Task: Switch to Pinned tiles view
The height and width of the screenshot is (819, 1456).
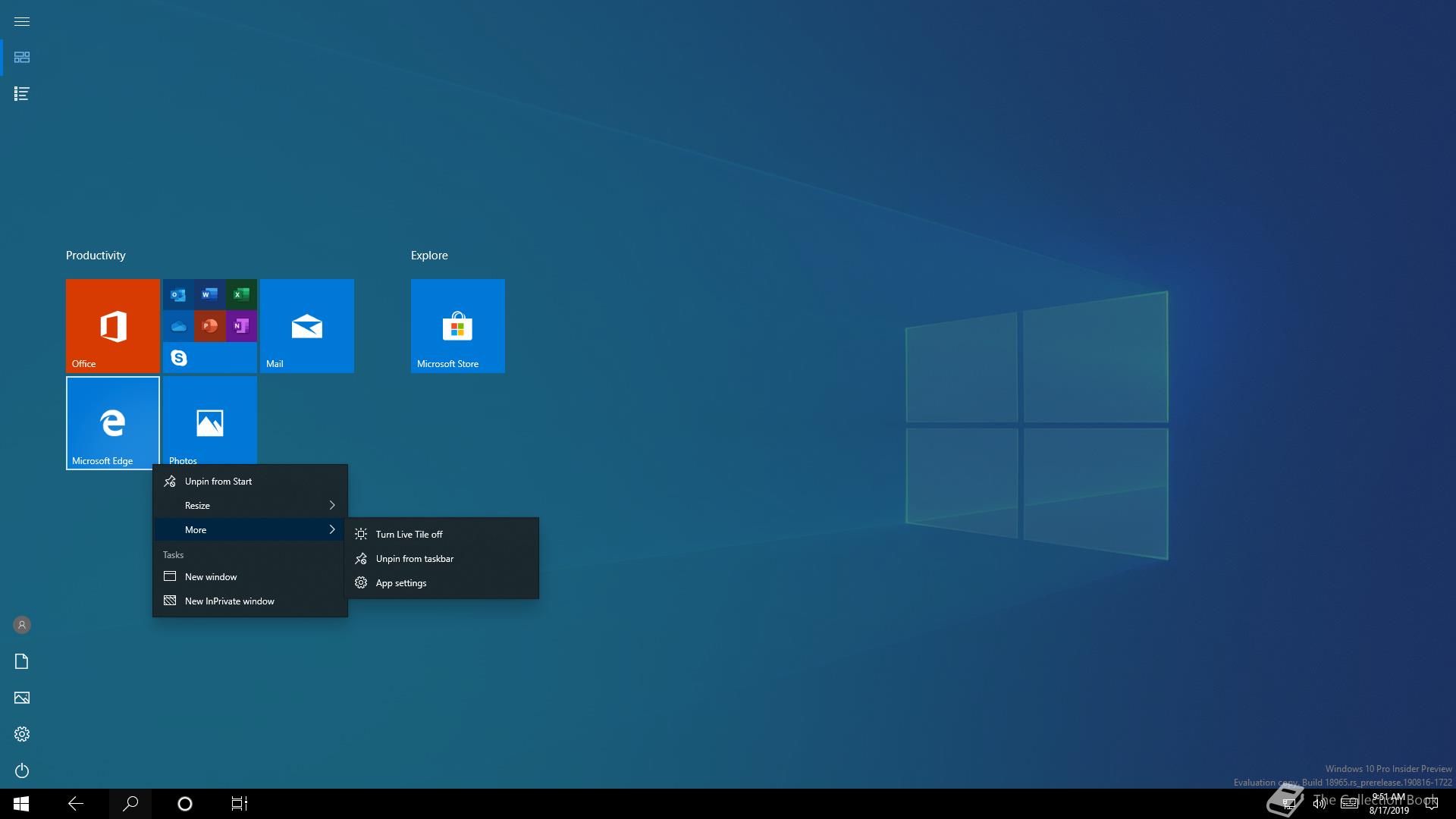Action: [22, 58]
